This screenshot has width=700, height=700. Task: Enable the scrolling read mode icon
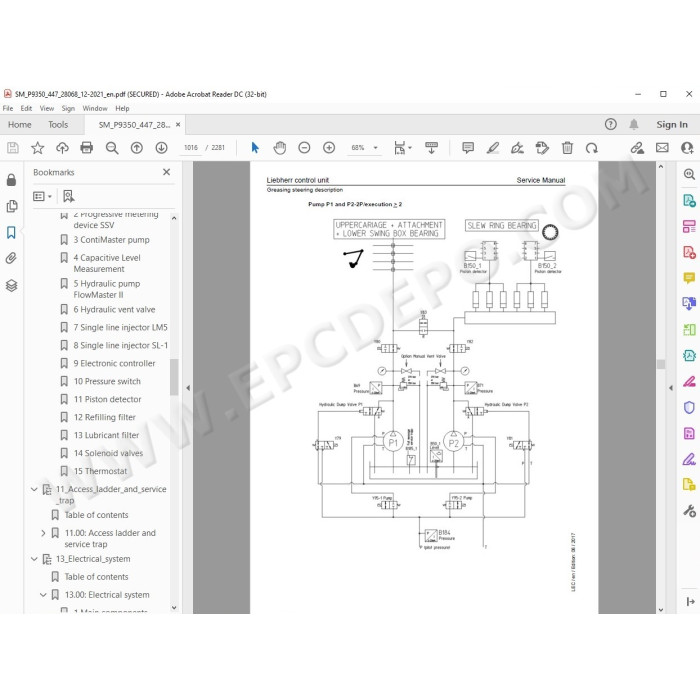tap(431, 148)
